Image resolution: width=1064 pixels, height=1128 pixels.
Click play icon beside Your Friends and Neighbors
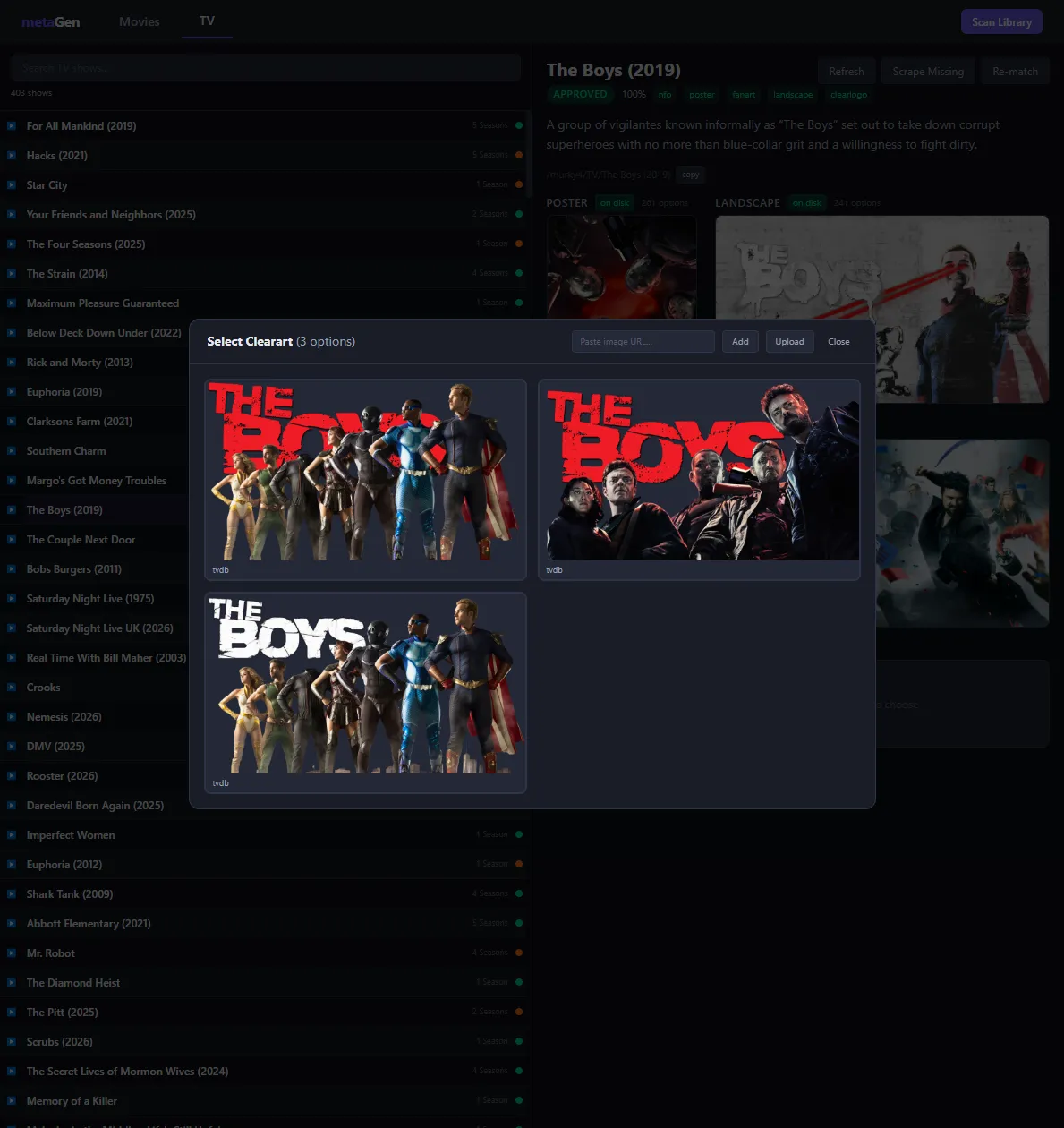pos(12,215)
